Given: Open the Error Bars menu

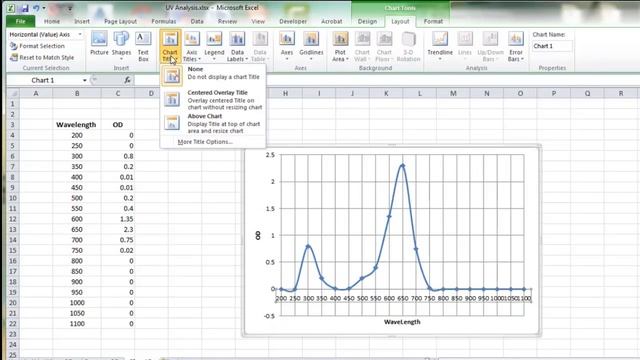Looking at the screenshot, I should [516, 47].
